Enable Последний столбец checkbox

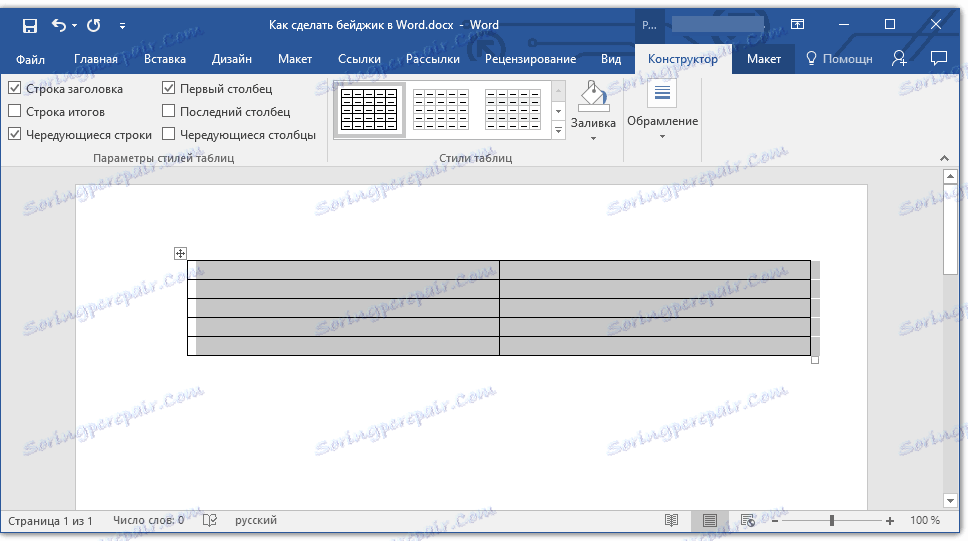(169, 111)
